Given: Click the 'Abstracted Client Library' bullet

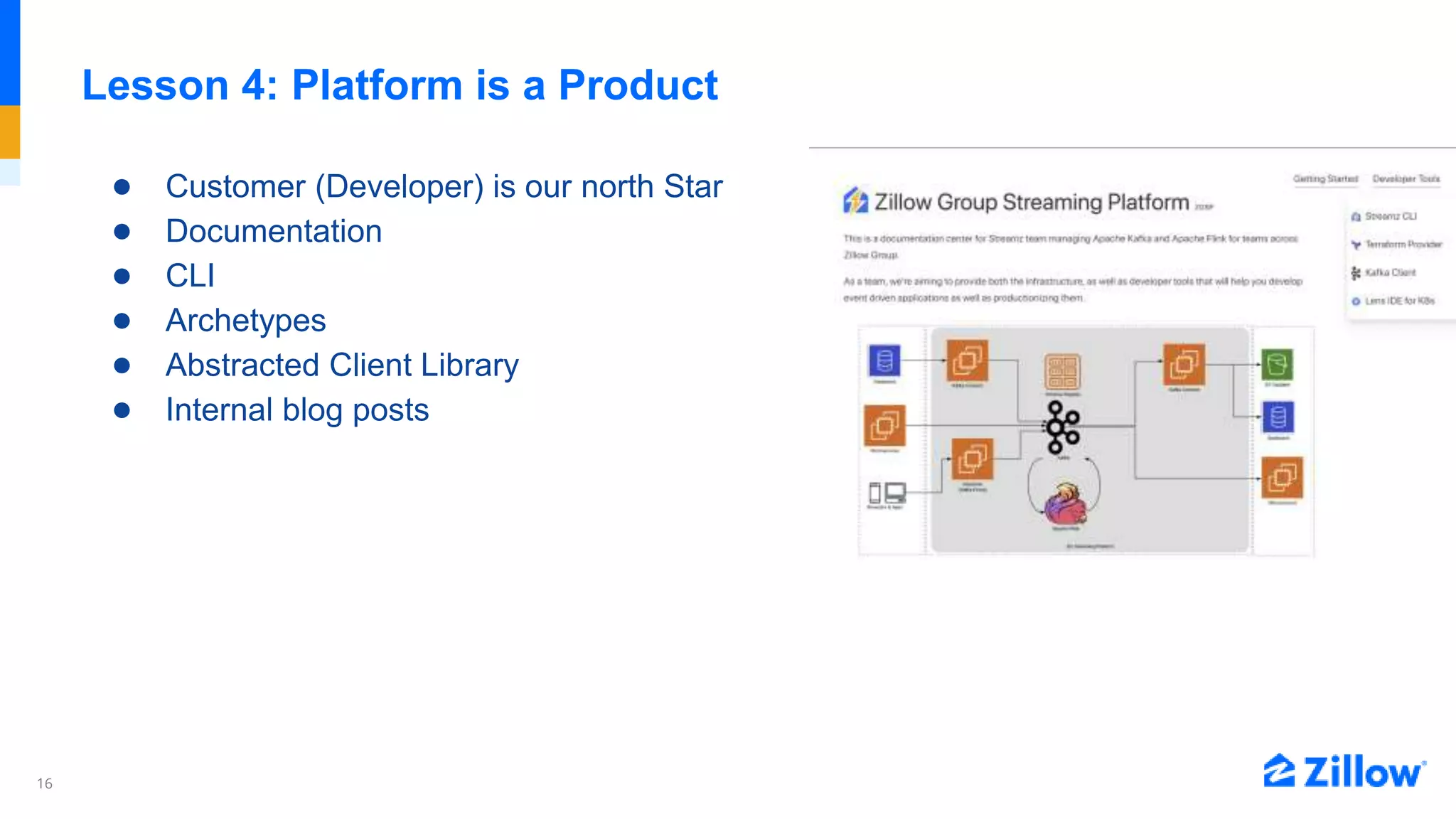Looking at the screenshot, I should pos(342,365).
